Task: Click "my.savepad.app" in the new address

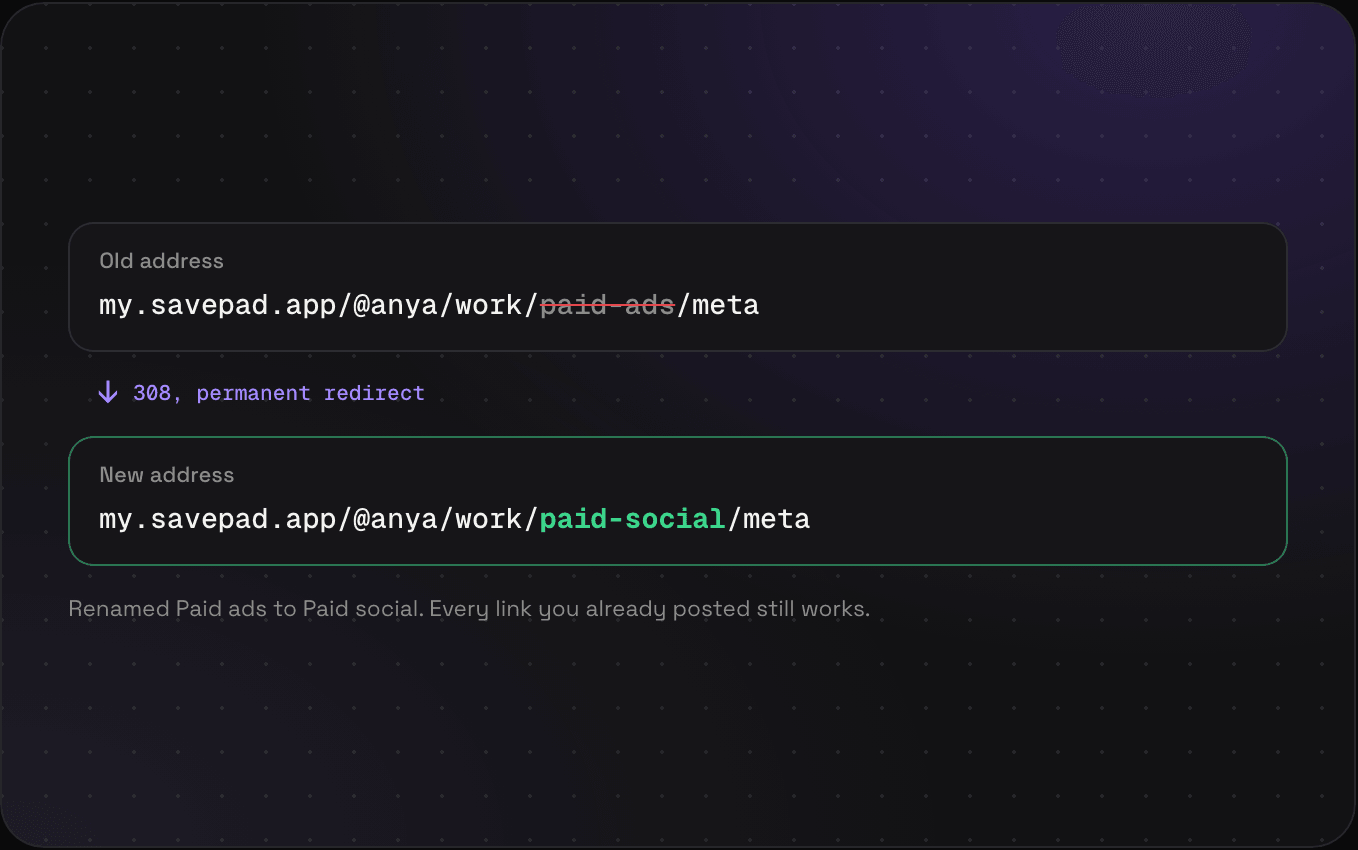Action: tap(218, 519)
